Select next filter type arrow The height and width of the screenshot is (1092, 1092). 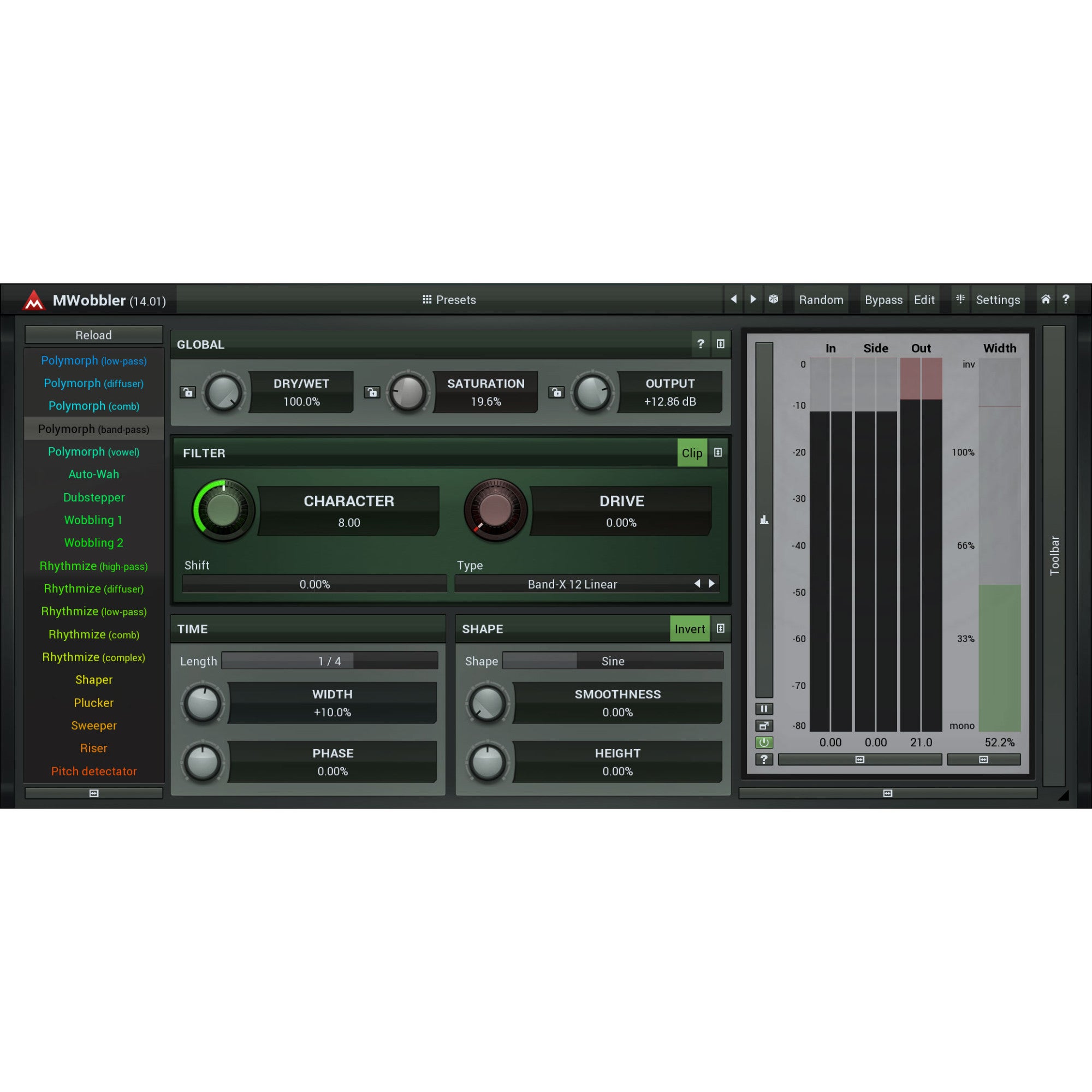pos(711,583)
